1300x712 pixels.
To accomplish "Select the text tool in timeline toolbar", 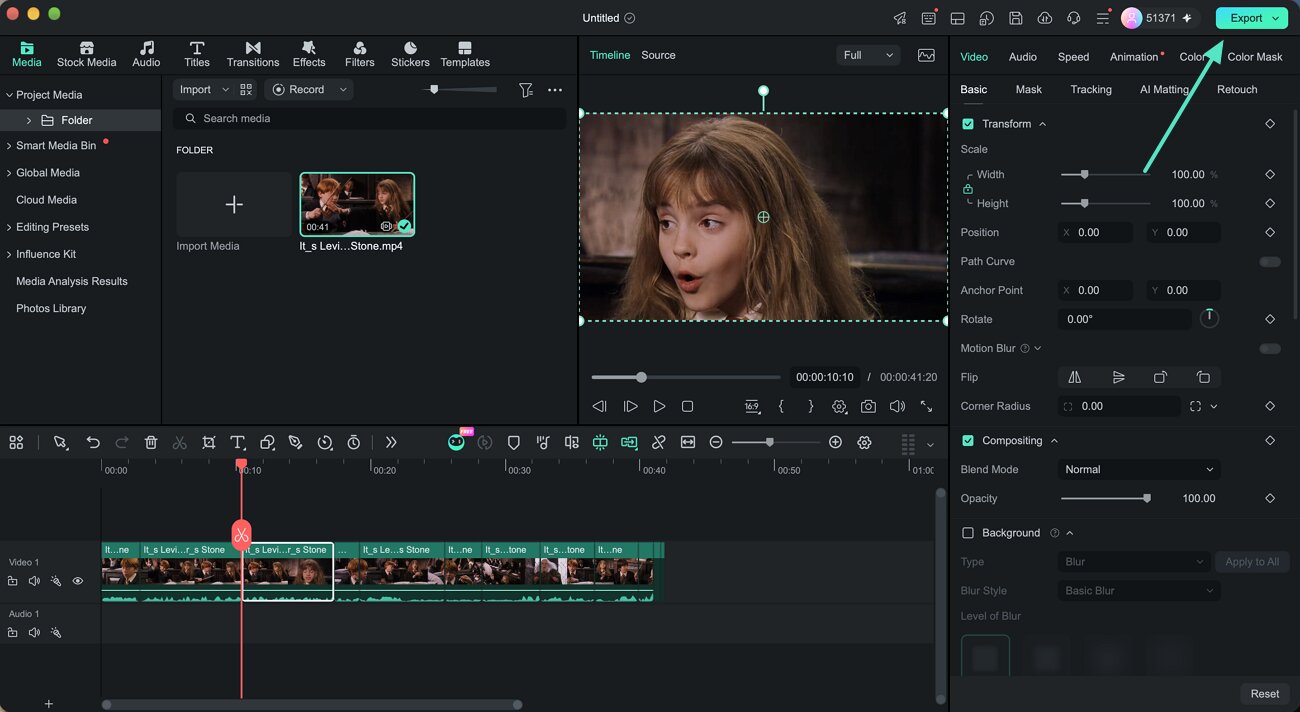I will pos(238,442).
